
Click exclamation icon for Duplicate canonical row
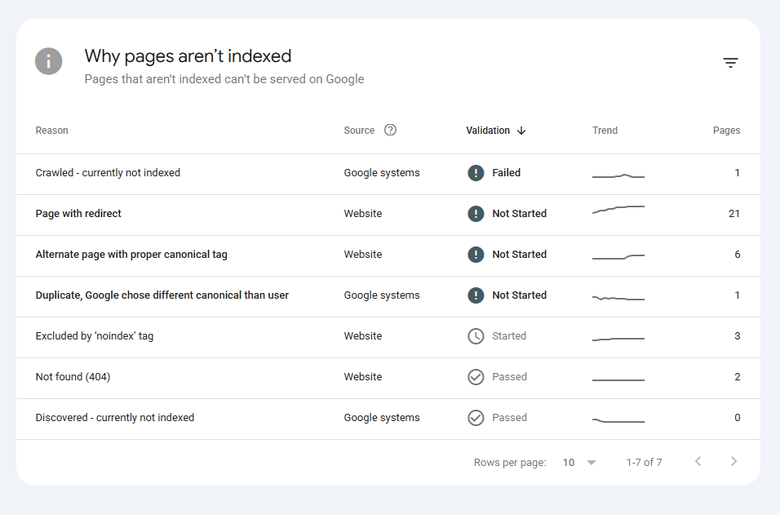[476, 295]
